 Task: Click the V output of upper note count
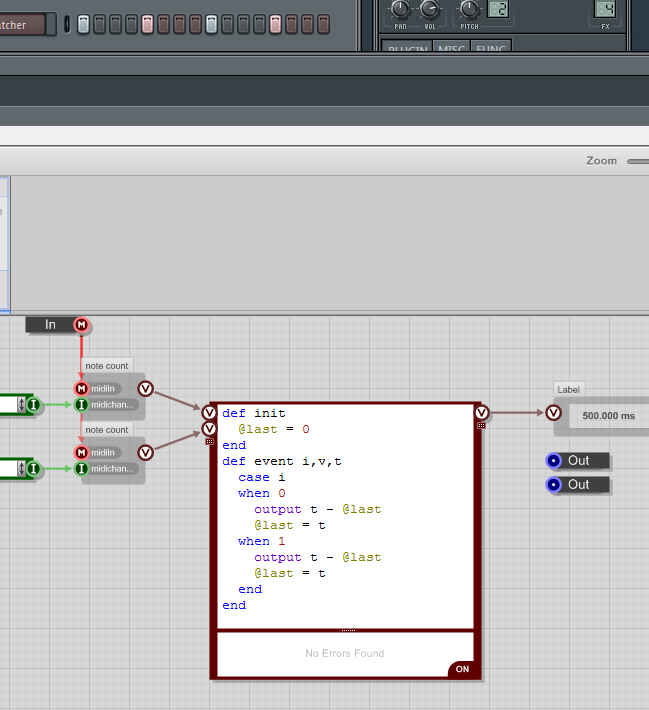(145, 388)
